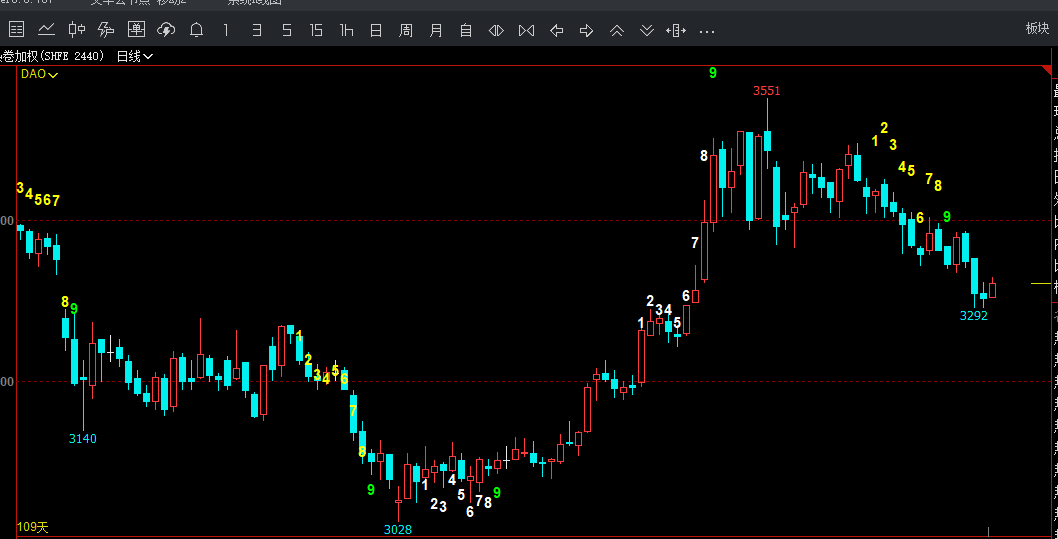Select the 1h hourly period

347,30
